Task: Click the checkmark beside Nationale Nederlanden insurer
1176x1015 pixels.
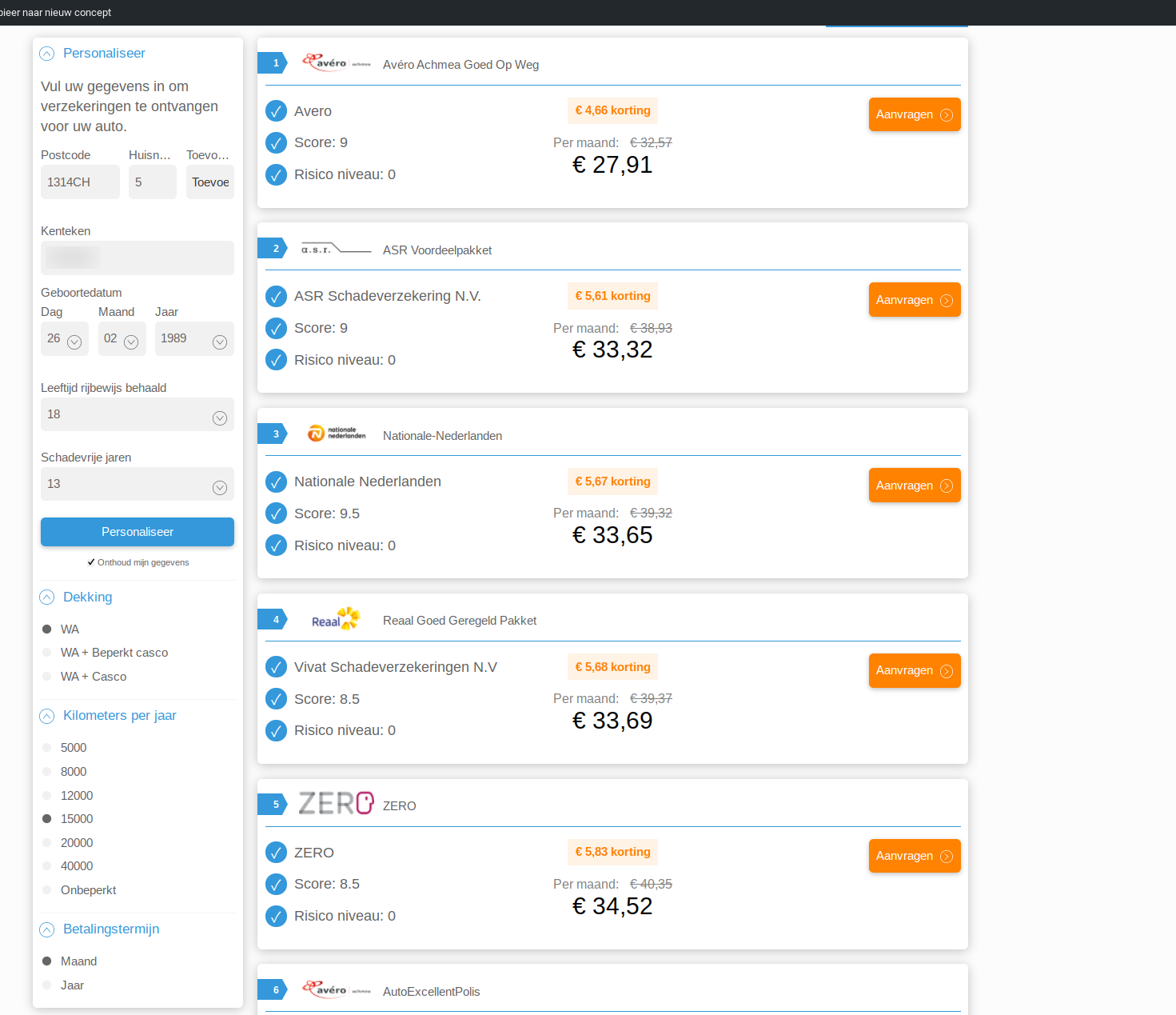Action: point(276,482)
